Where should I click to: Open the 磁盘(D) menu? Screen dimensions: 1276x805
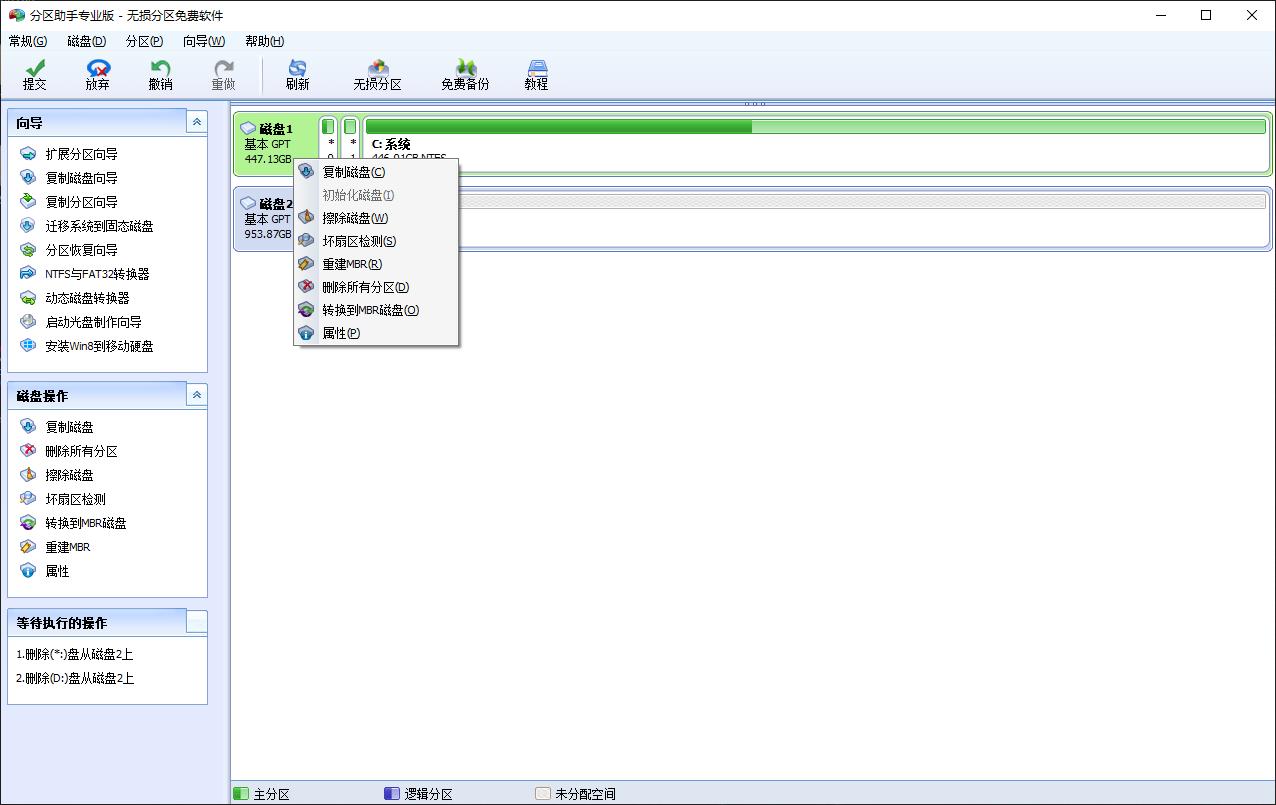pyautogui.click(x=85, y=41)
